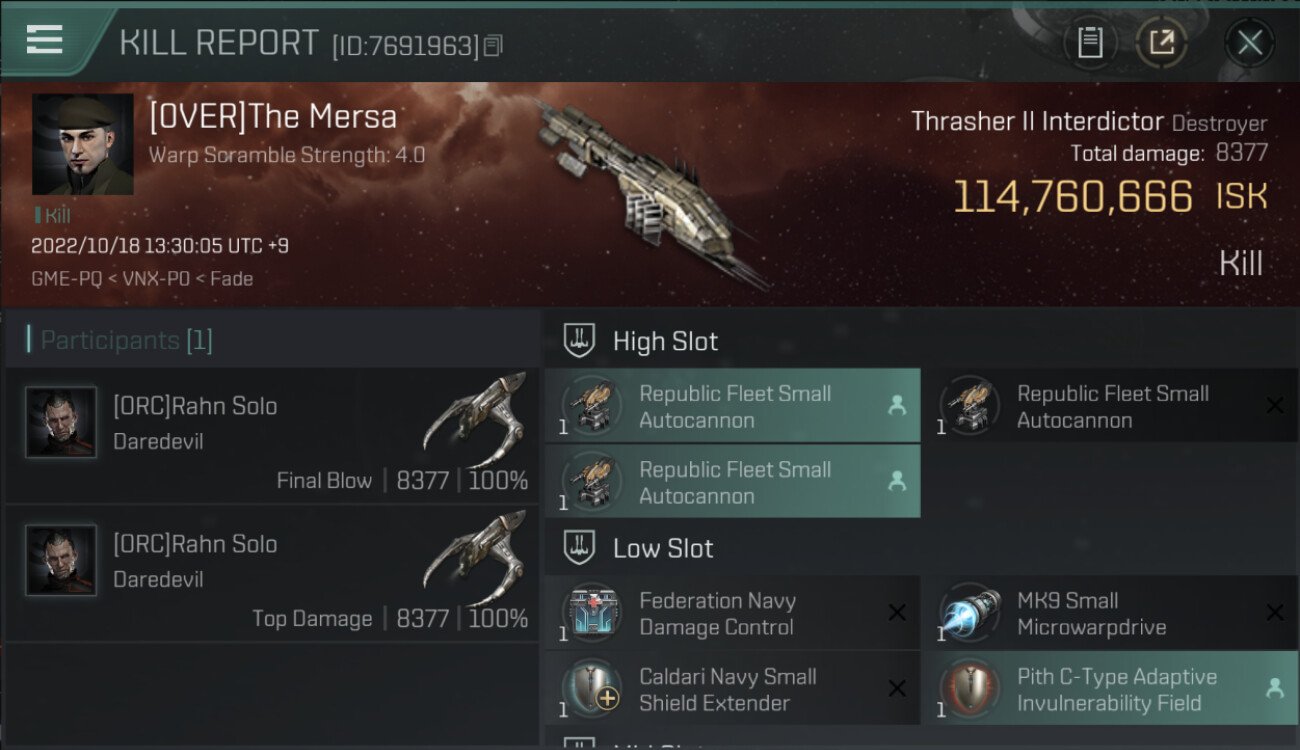Open the hamburger menu icon
The width and height of the screenshot is (1300, 750).
(x=45, y=40)
